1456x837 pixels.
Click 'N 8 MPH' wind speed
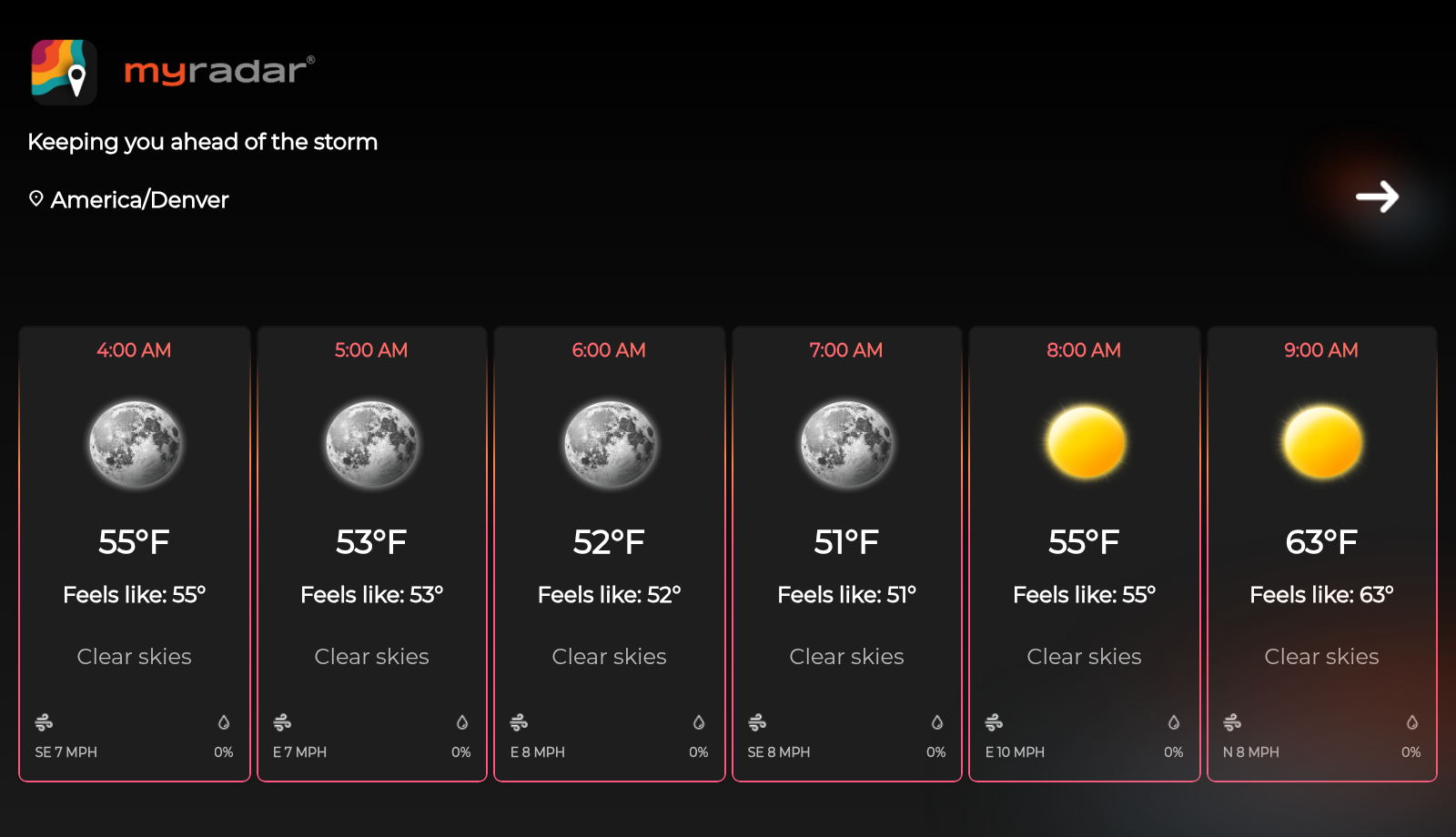click(1251, 752)
